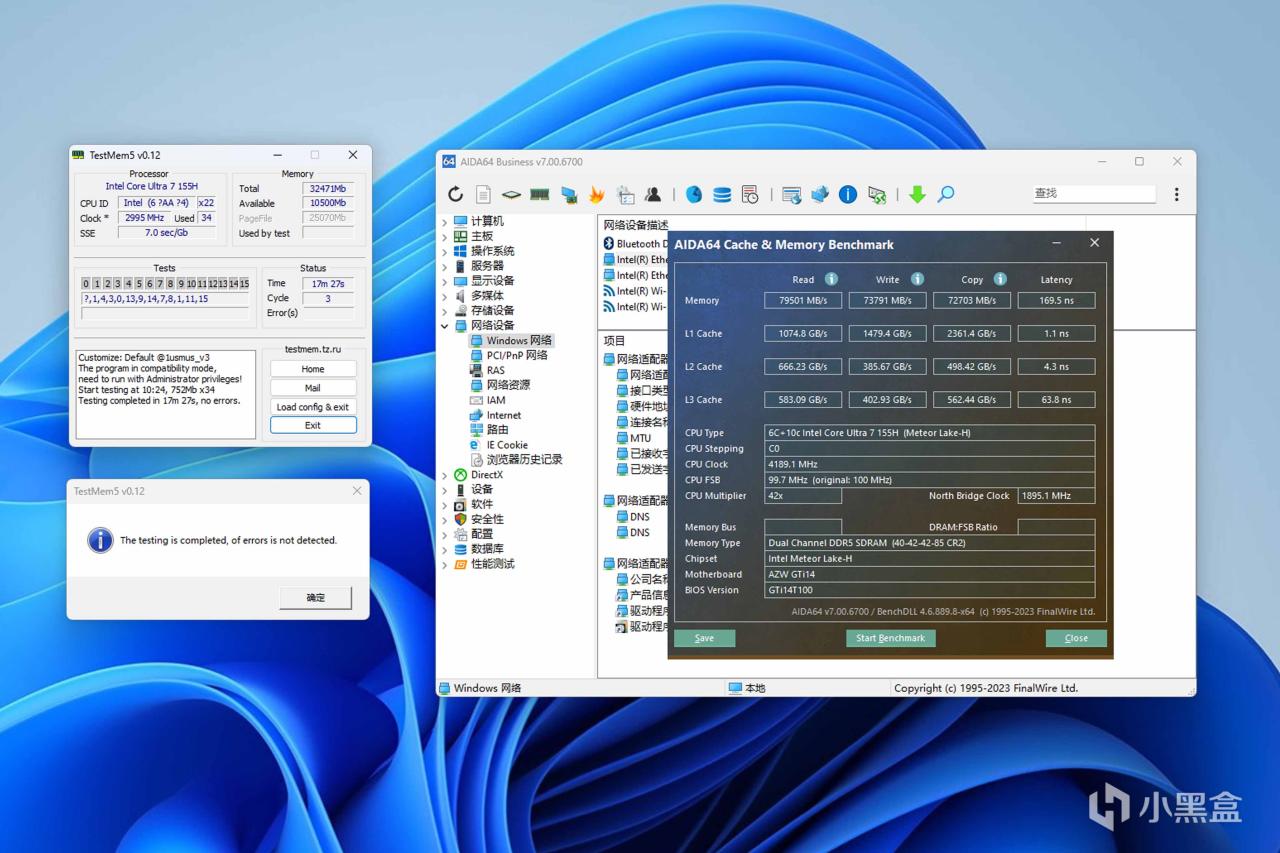
Task: Collapse the 网络设备 tree node
Action: pos(445,326)
